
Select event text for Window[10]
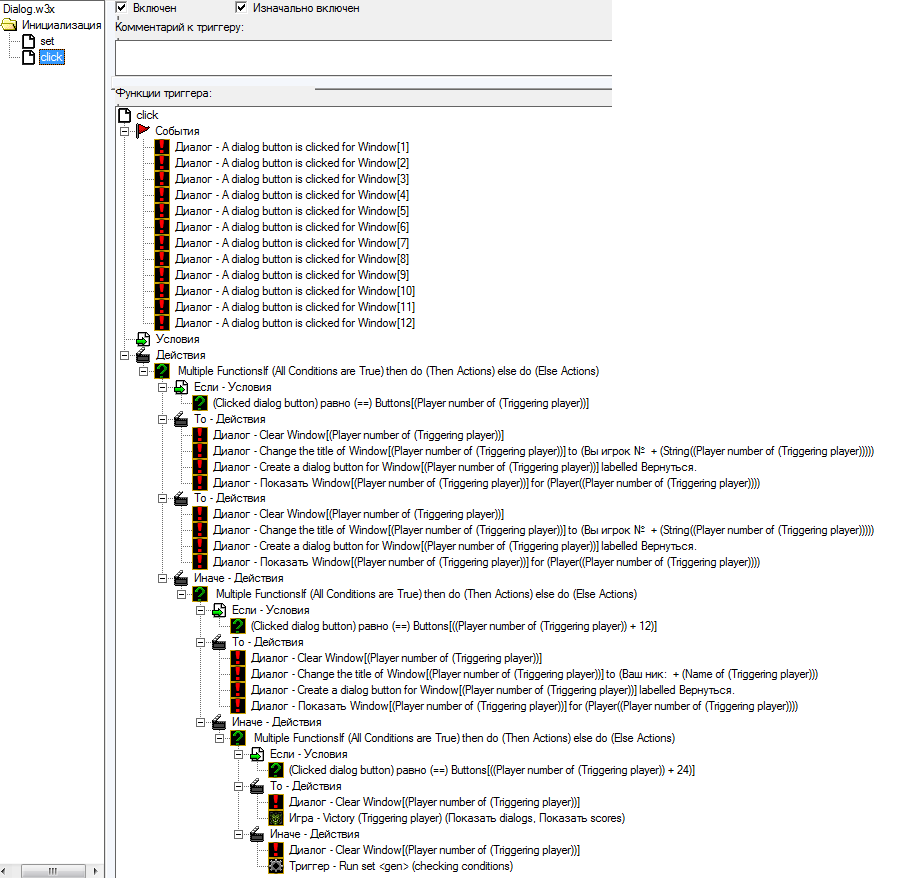pyautogui.click(x=295, y=291)
